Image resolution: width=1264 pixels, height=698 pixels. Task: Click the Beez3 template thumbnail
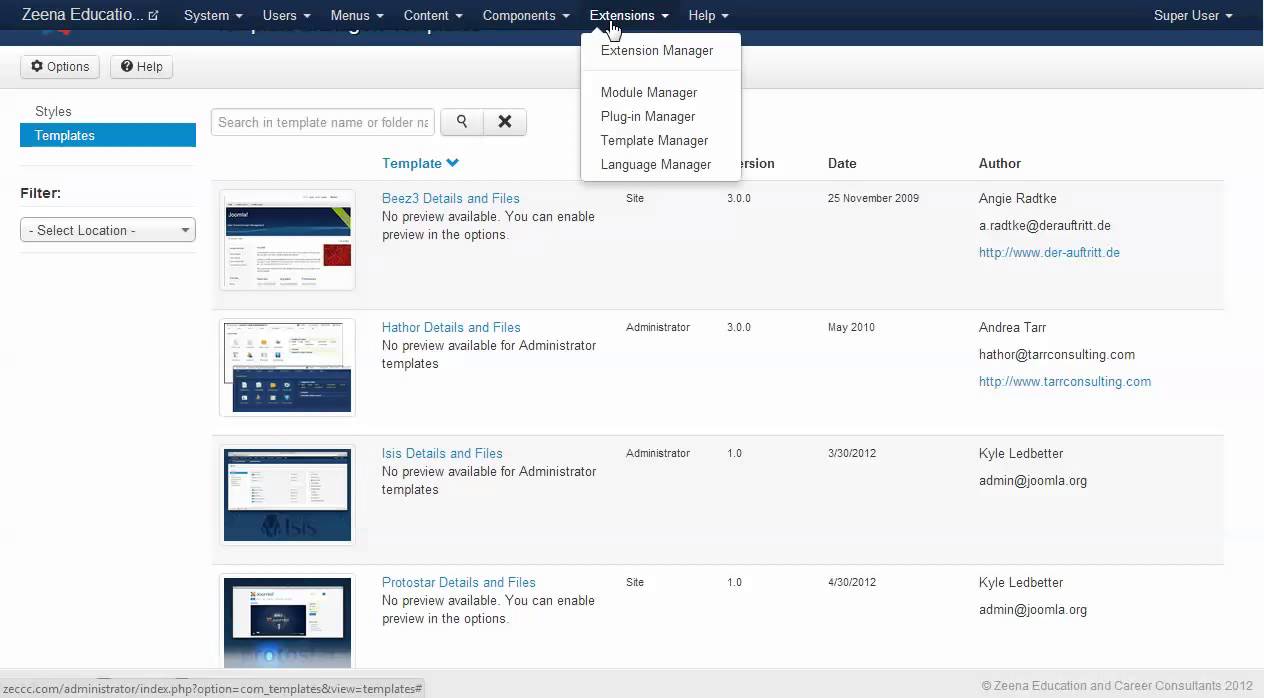pyautogui.click(x=287, y=240)
